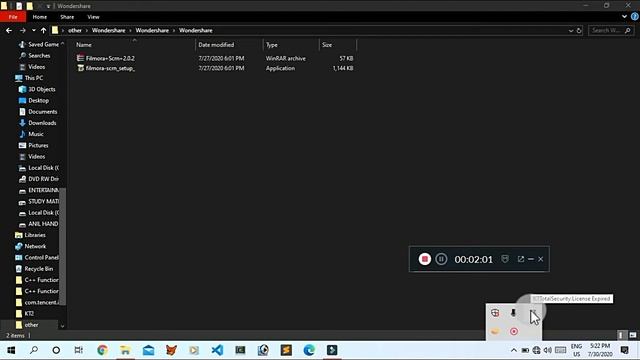The height and width of the screenshot is (360, 640).
Task: Open Task View on taskbar
Action: (79, 350)
